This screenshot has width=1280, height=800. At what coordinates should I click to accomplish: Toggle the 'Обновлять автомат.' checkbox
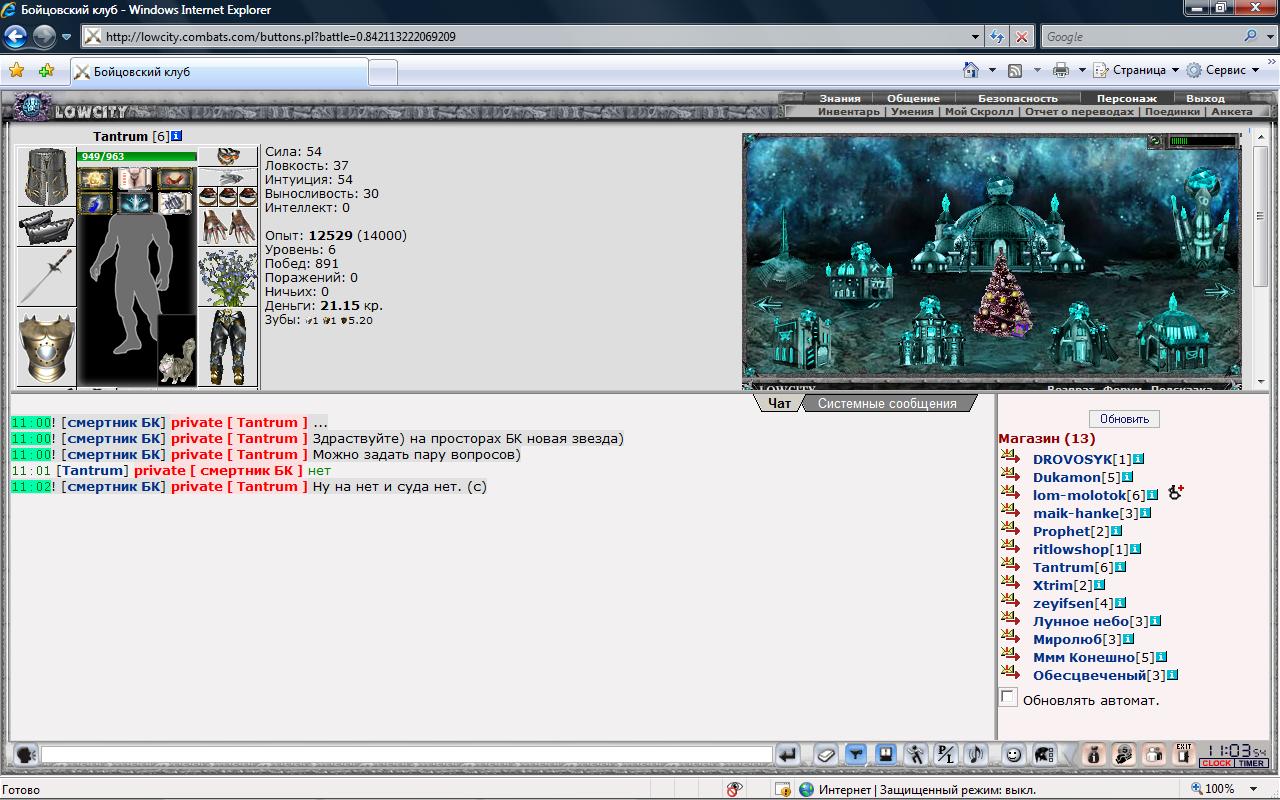[x=1009, y=698]
